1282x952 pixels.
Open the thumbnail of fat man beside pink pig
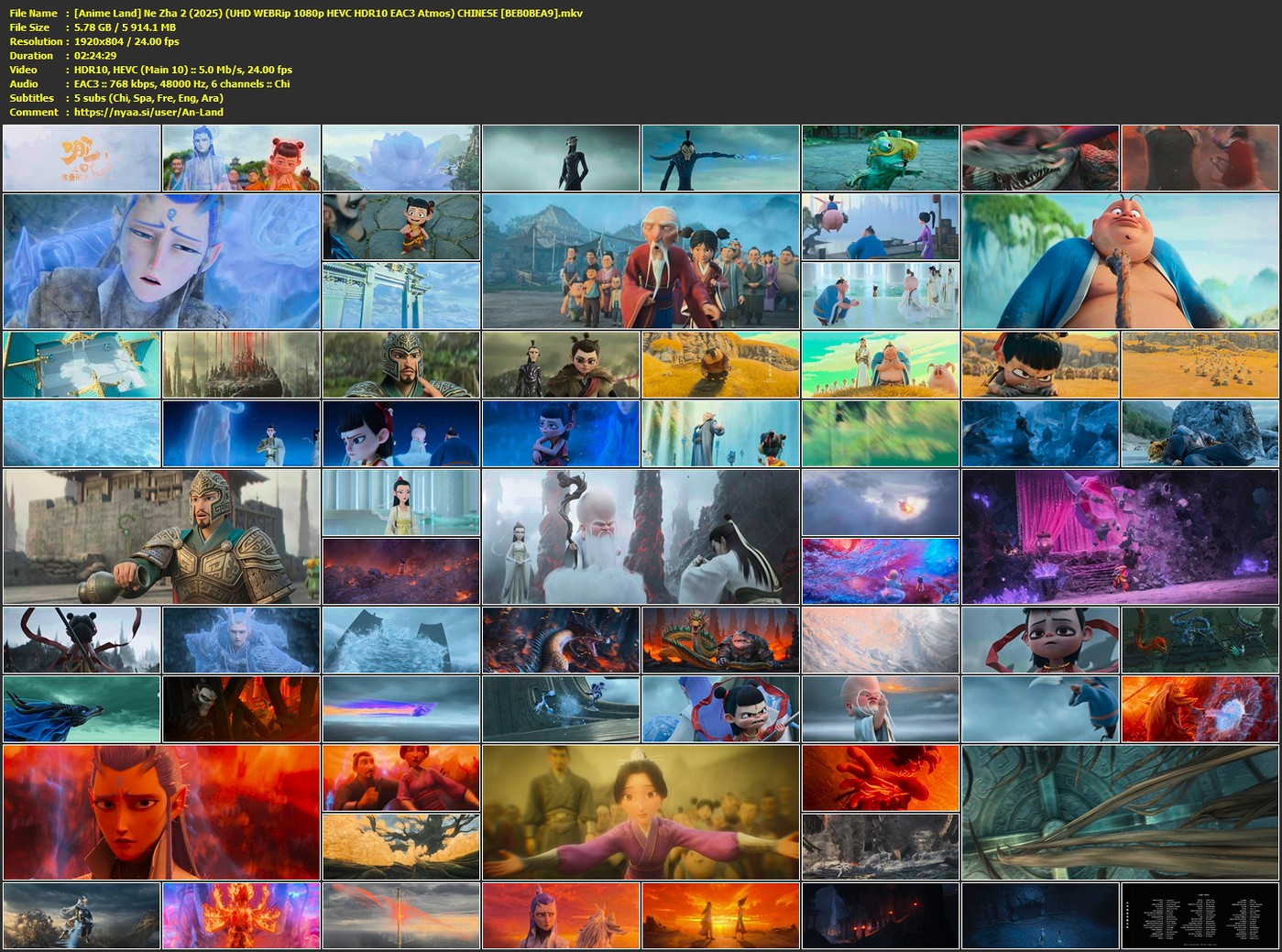click(881, 365)
